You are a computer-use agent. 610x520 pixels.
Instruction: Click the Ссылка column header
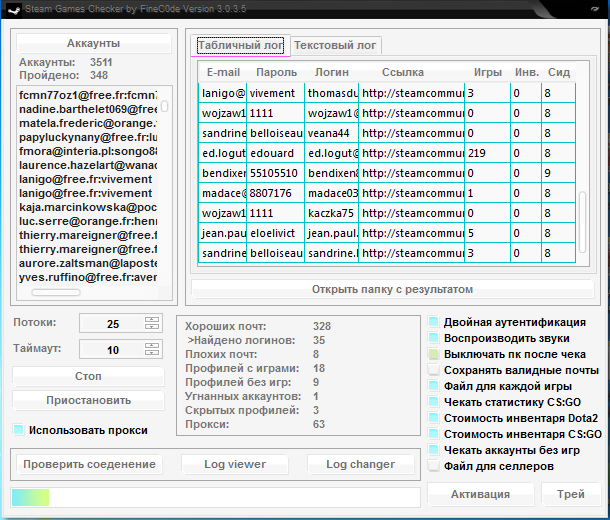(x=403, y=72)
